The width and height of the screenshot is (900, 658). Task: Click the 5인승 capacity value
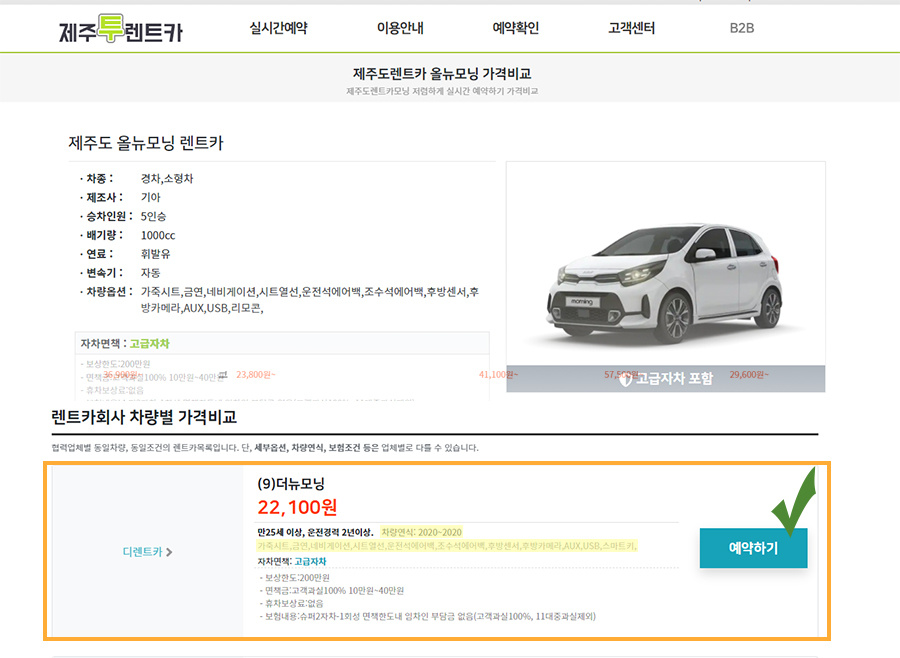coord(153,216)
